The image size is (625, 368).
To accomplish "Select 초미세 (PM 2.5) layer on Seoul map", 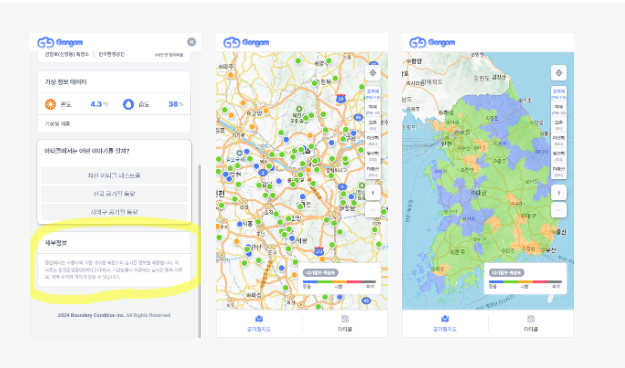I will [373, 94].
